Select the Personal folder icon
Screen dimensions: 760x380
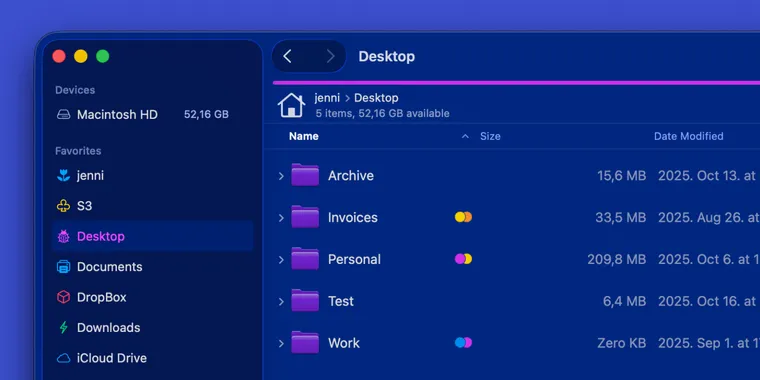[305, 259]
